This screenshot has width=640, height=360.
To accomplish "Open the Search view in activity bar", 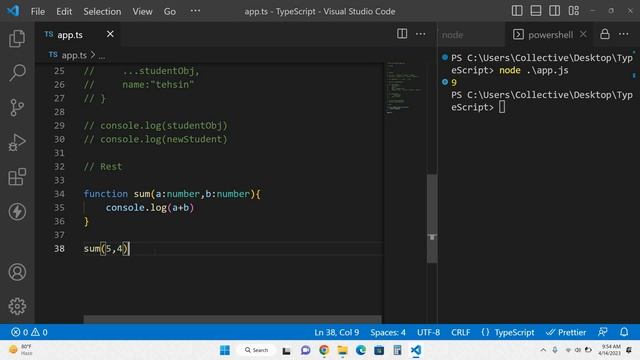I will (x=17, y=73).
